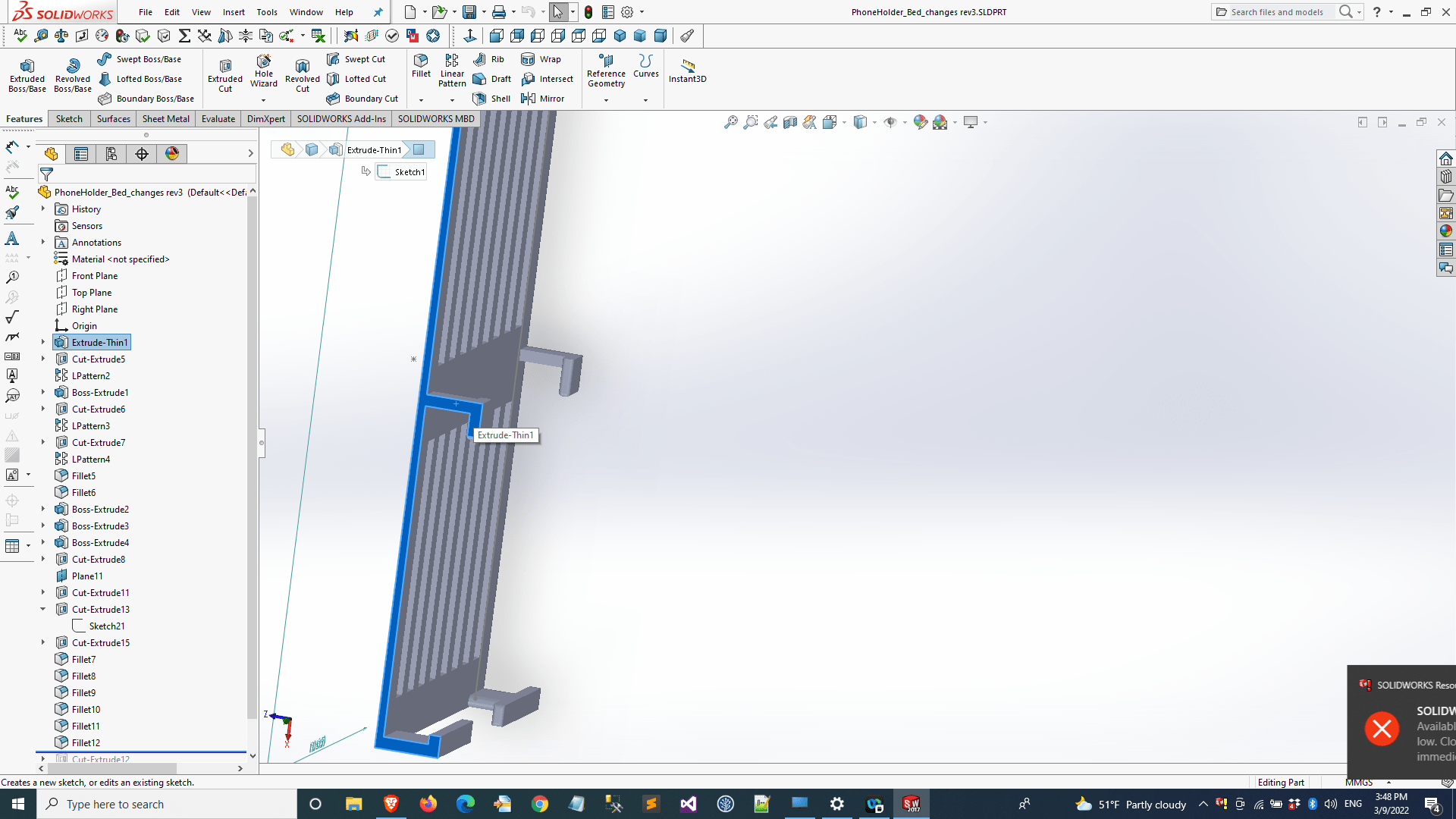Open the Insert menu

pyautogui.click(x=234, y=12)
